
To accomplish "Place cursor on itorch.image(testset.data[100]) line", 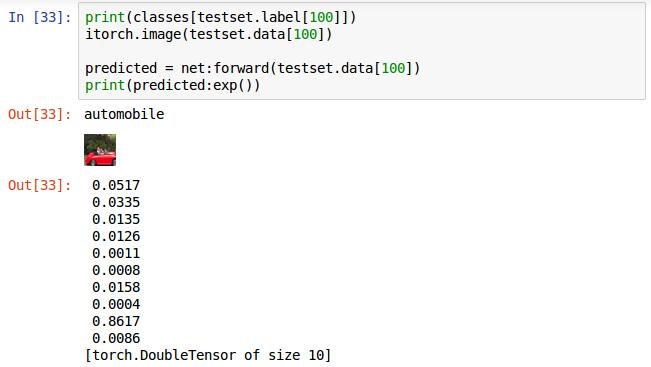I will 209,34.
